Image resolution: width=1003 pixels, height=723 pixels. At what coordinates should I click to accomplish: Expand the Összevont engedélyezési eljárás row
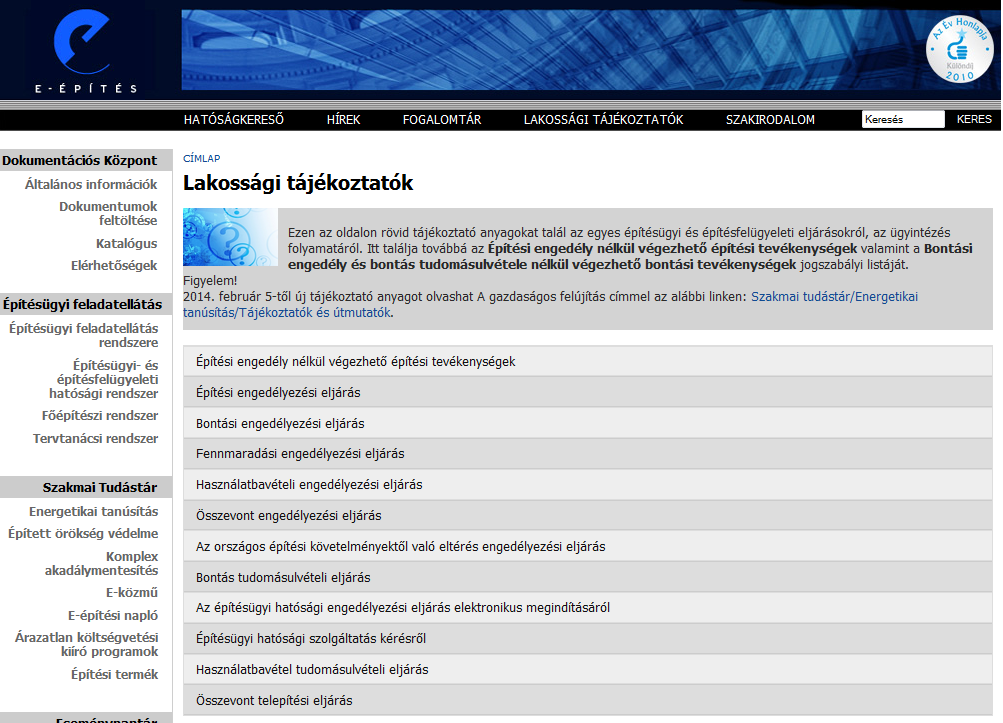tap(587, 516)
